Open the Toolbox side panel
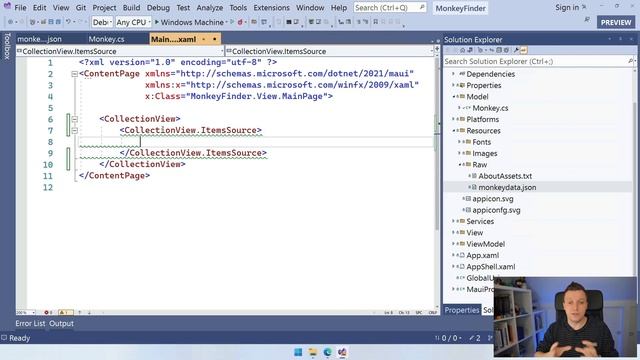This screenshot has height=360, width=640. pos(7,46)
